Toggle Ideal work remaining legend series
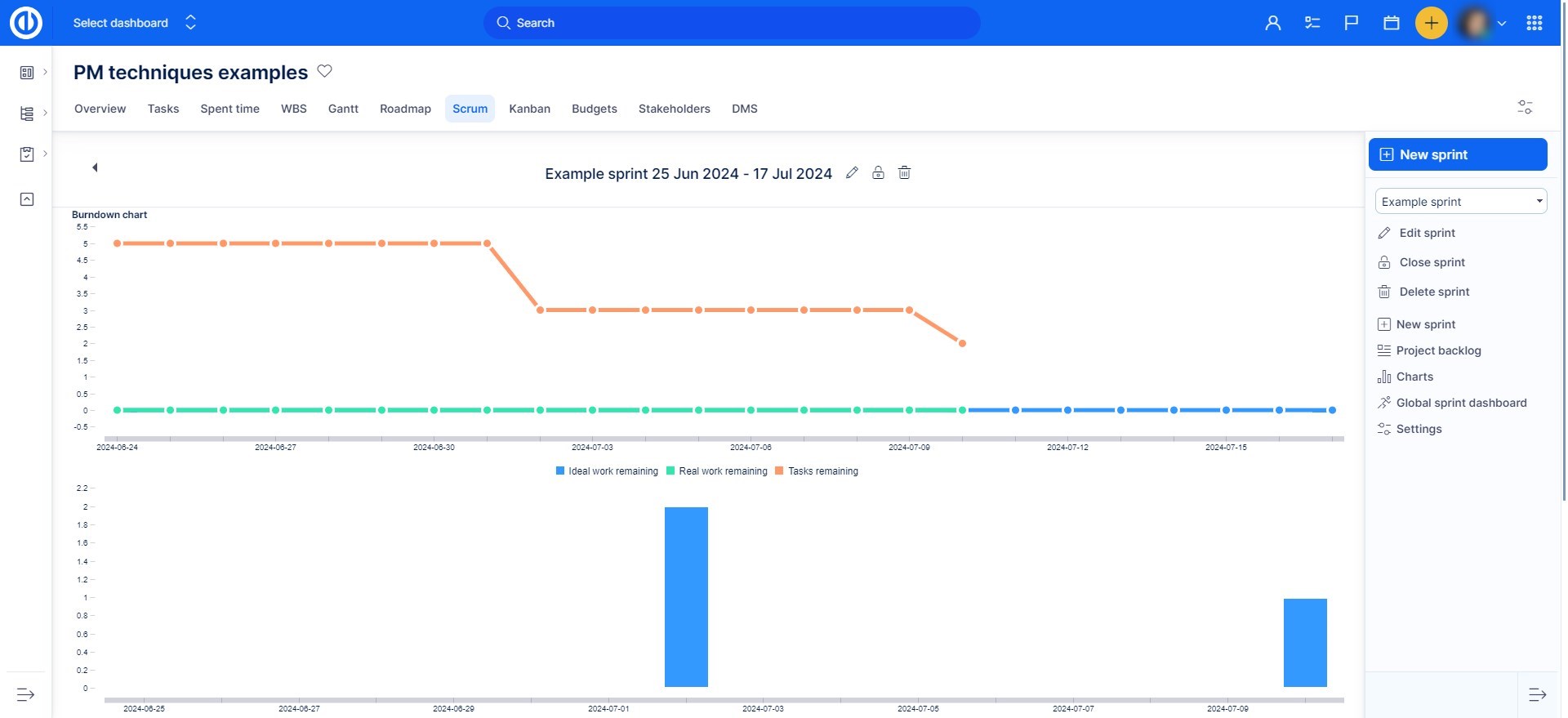 [x=607, y=471]
